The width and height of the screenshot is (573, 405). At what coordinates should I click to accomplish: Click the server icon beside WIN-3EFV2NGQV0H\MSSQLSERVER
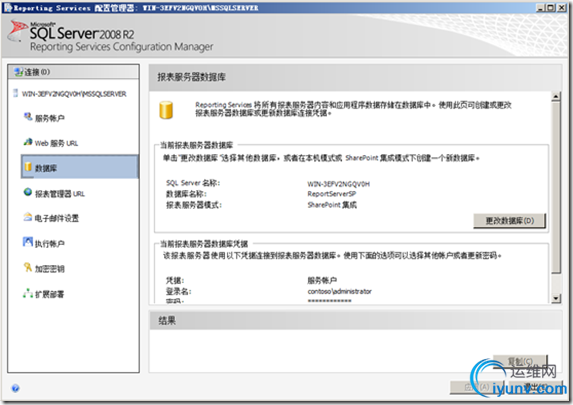tap(15, 93)
